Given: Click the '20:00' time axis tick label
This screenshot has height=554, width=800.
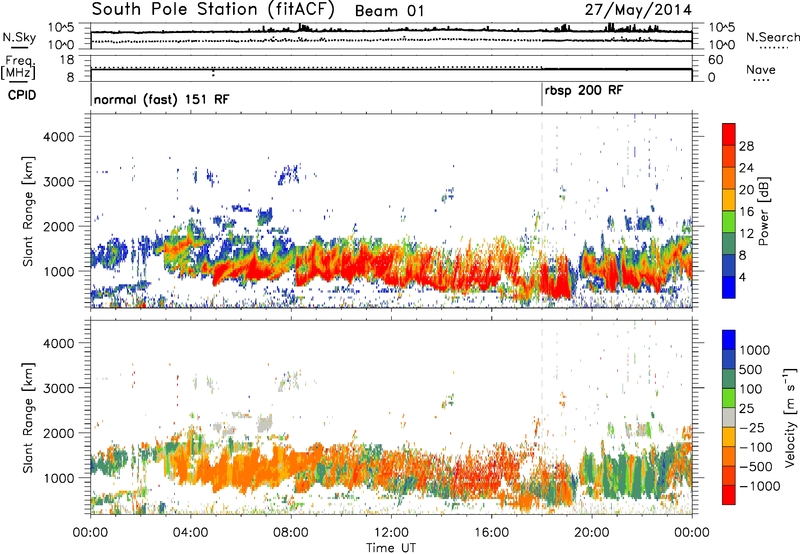Looking at the screenshot, I should tap(592, 532).
